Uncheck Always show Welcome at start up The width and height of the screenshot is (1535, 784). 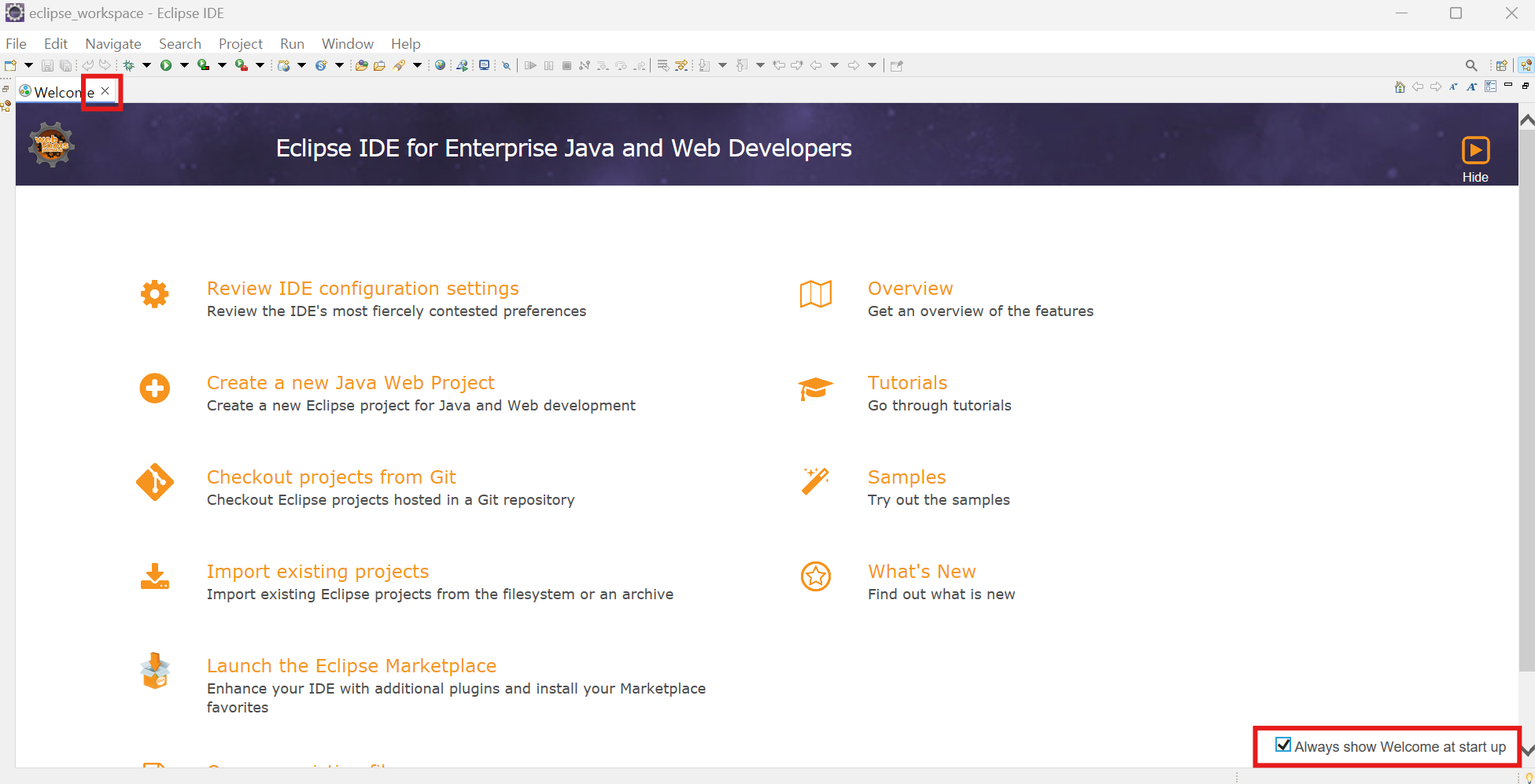tap(1283, 745)
